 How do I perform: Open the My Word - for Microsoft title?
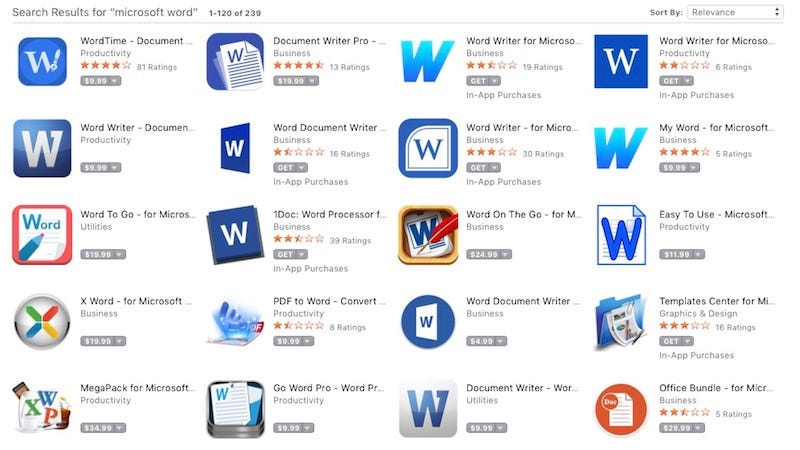point(716,128)
